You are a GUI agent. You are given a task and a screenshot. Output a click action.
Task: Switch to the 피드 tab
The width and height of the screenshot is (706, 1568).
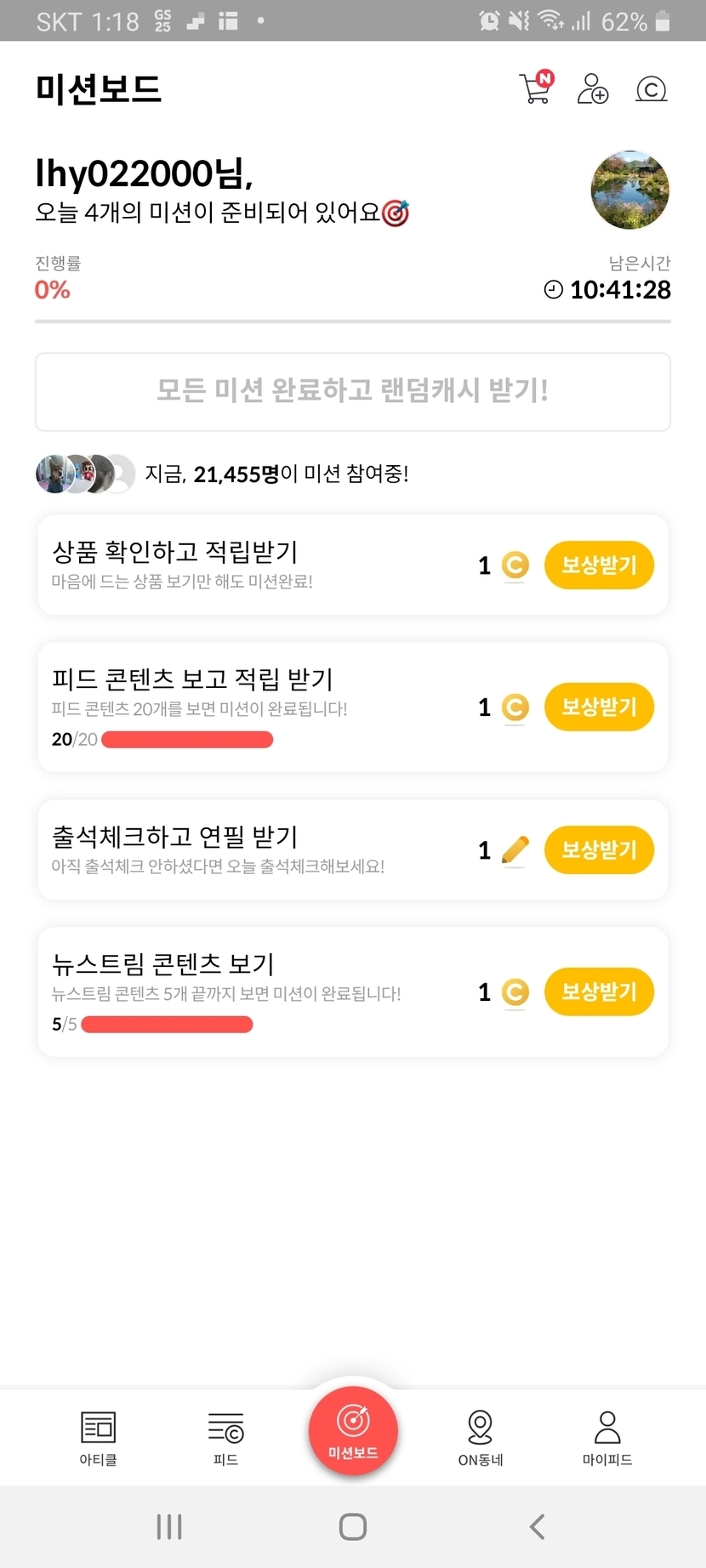pos(225,1438)
